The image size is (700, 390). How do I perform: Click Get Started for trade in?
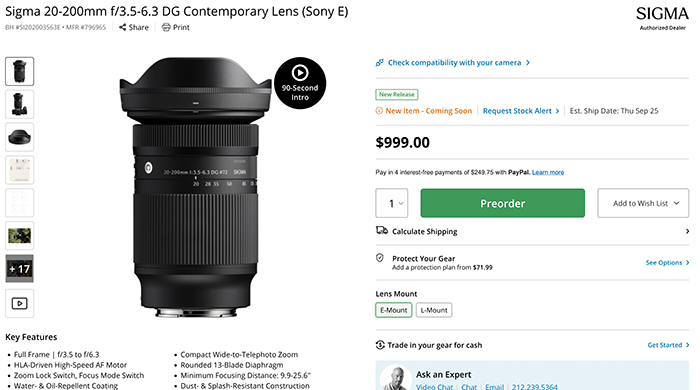668,345
